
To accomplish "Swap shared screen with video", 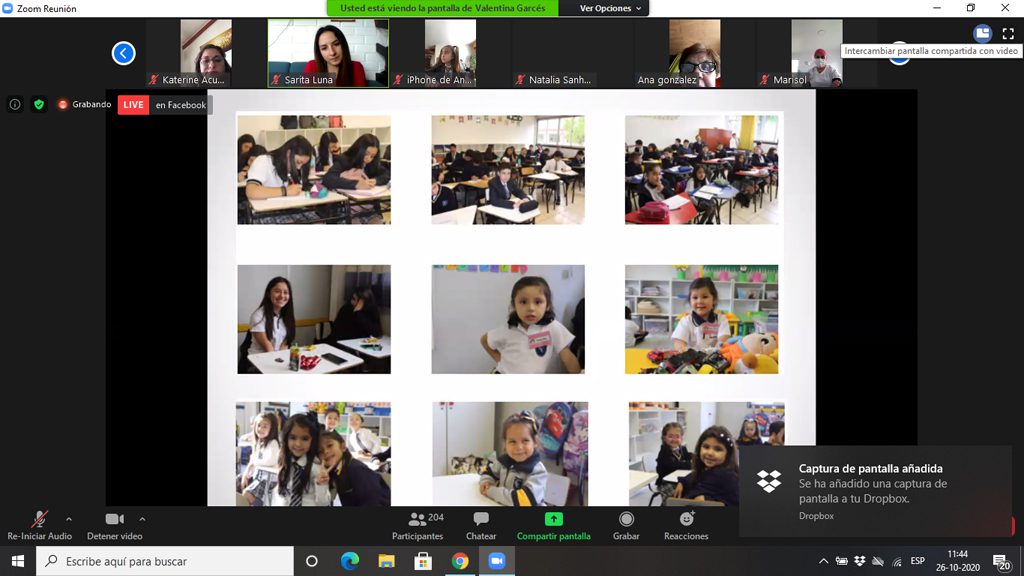I will coord(982,33).
